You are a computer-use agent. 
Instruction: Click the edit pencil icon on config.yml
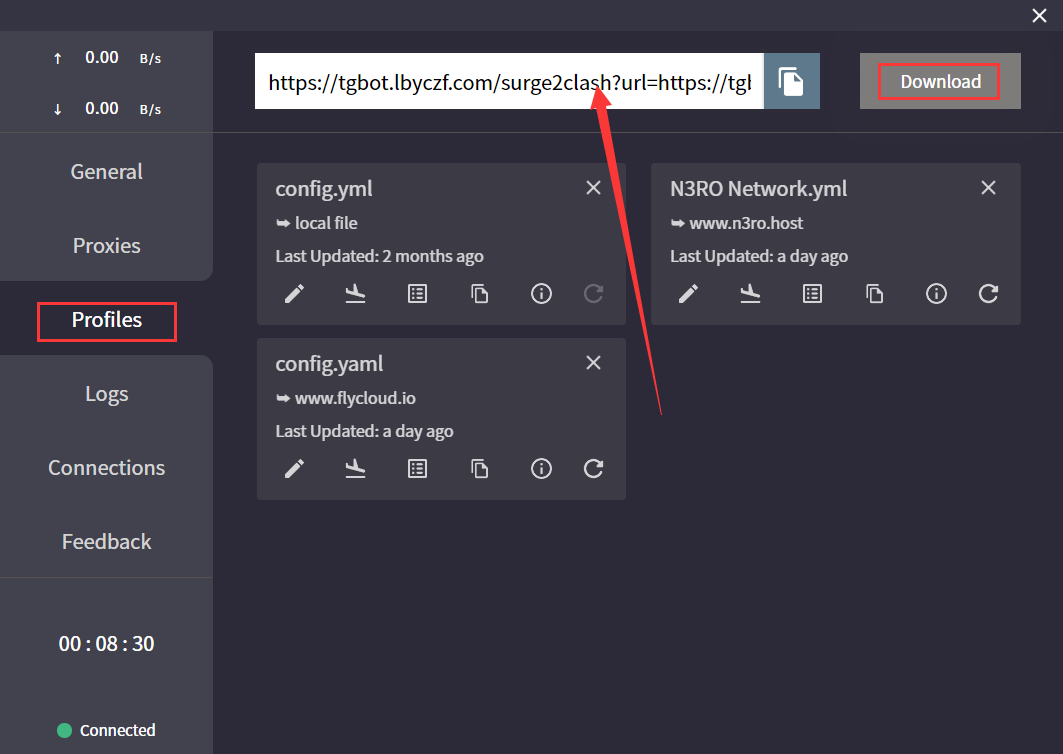[x=294, y=294]
